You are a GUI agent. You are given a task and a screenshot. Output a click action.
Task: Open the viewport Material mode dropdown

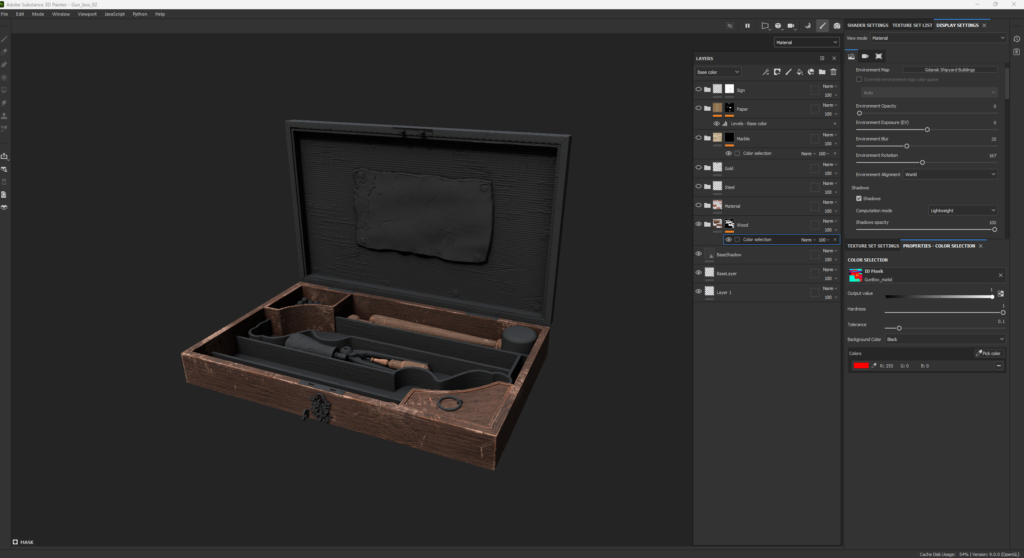click(x=807, y=42)
